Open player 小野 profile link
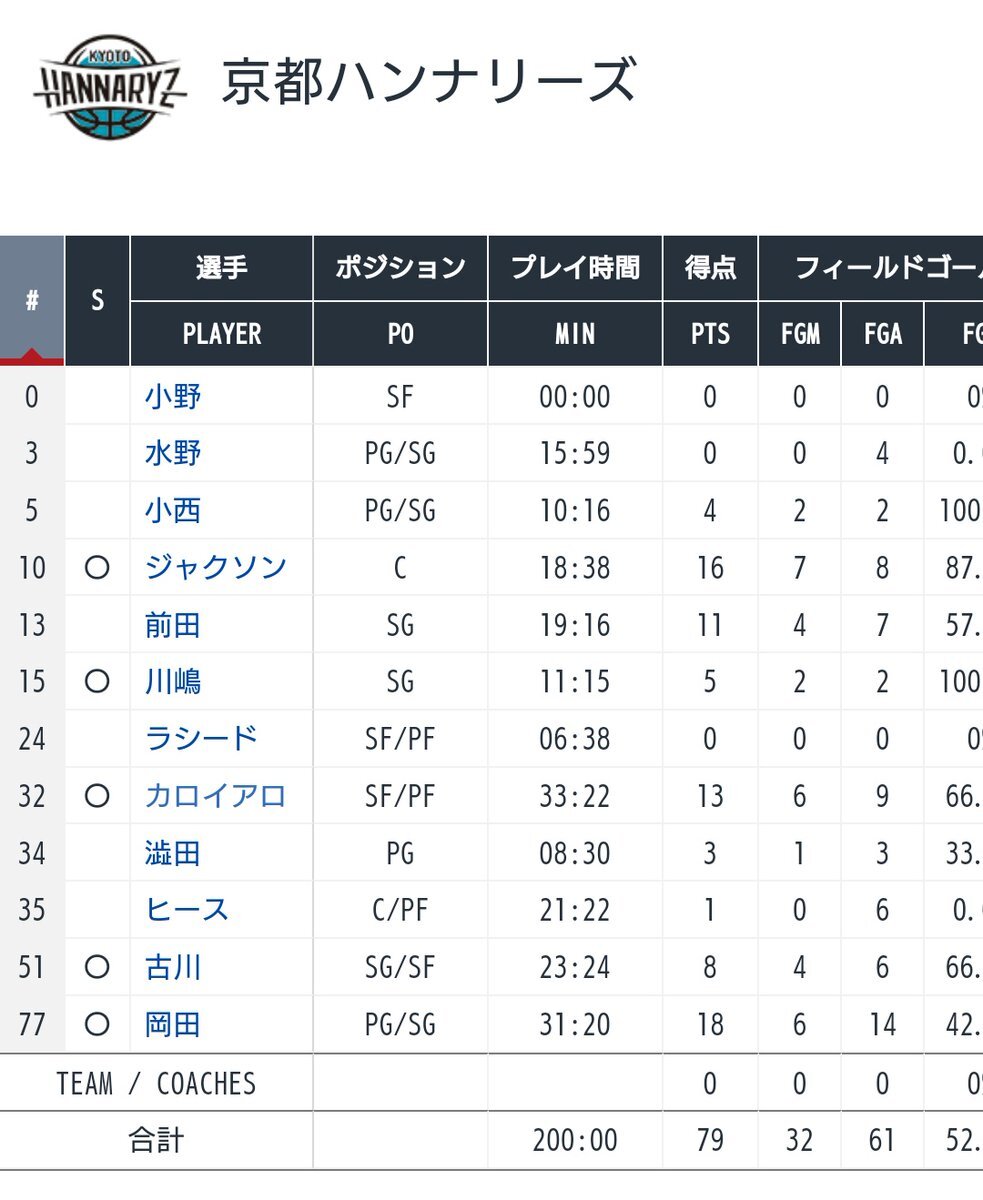The height and width of the screenshot is (1200, 983). click(x=173, y=397)
